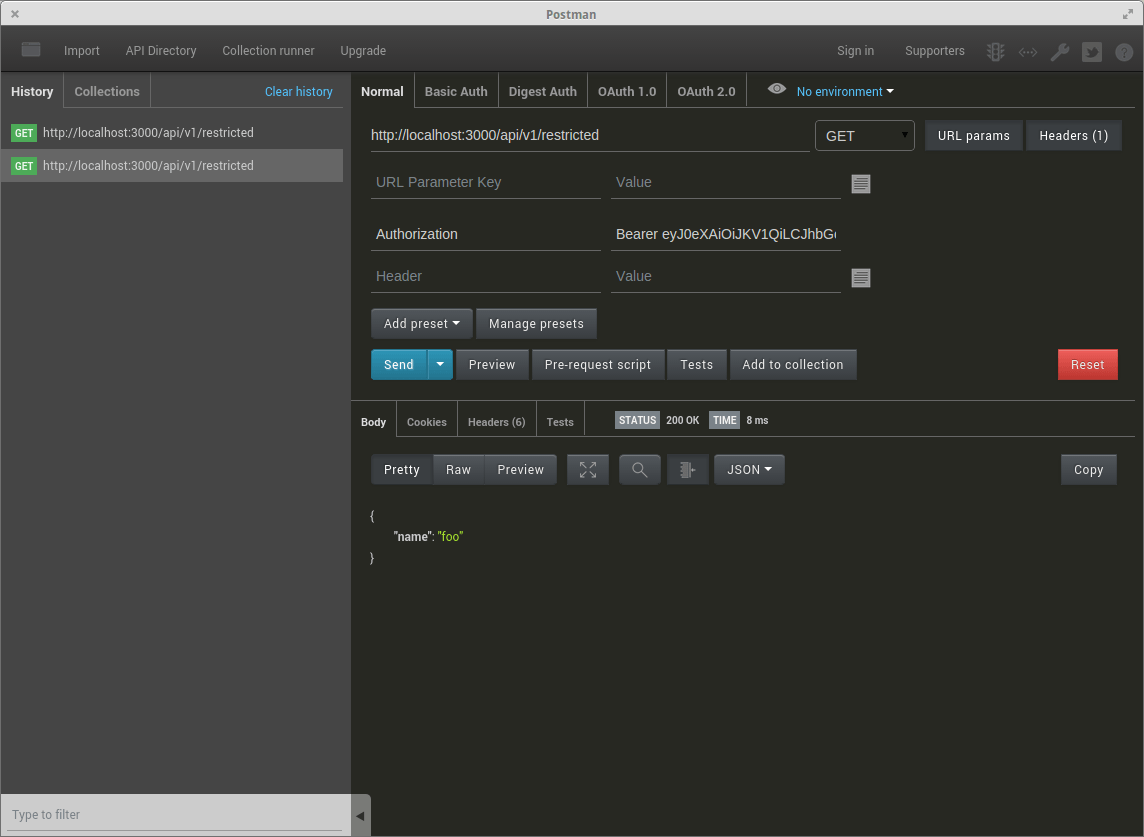The image size is (1144, 837).
Task: Click the bulk edit icon for URL parameters
Action: pyautogui.click(x=860, y=184)
